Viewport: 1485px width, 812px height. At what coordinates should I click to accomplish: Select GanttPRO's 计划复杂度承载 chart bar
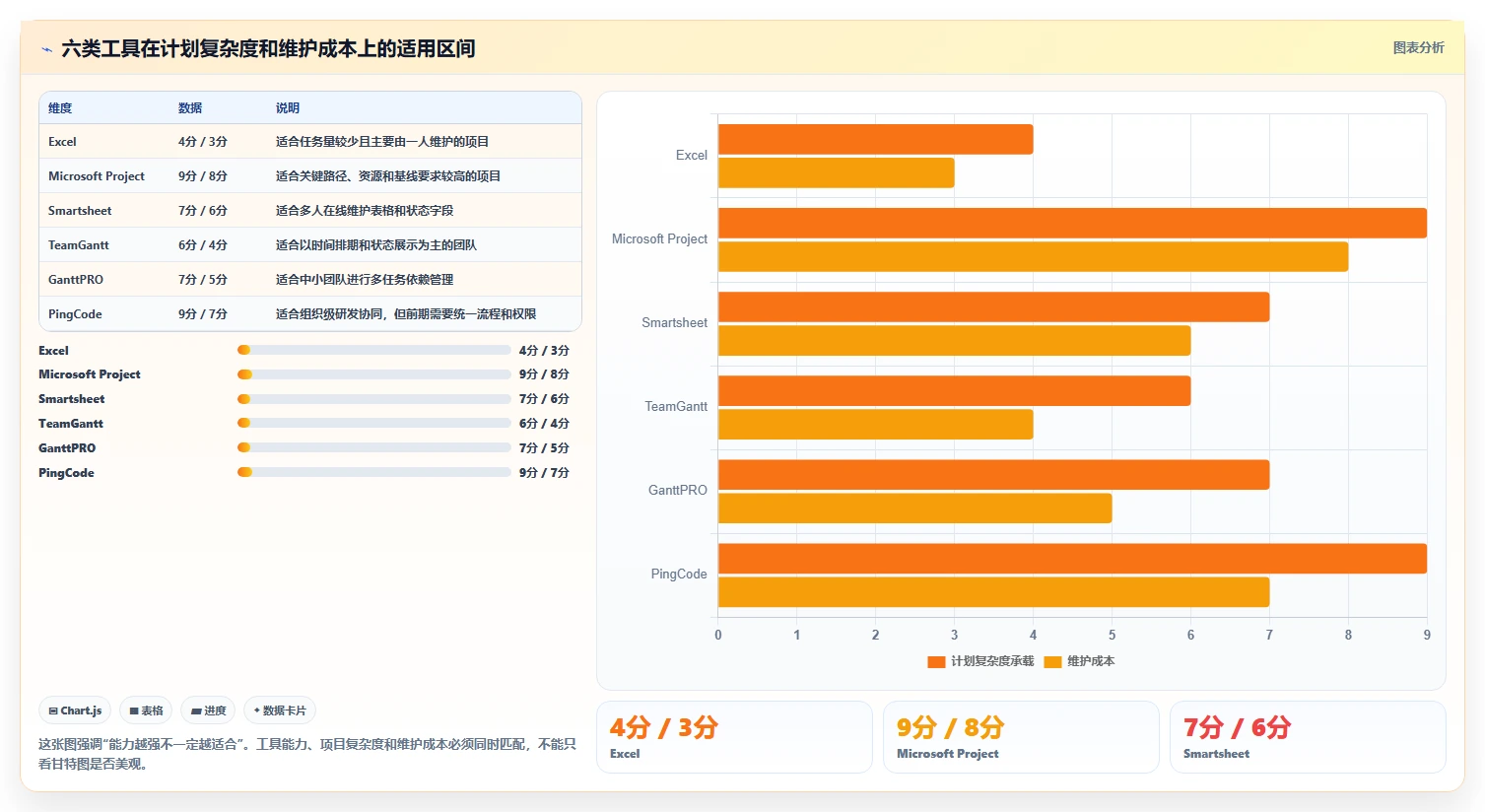click(x=993, y=474)
